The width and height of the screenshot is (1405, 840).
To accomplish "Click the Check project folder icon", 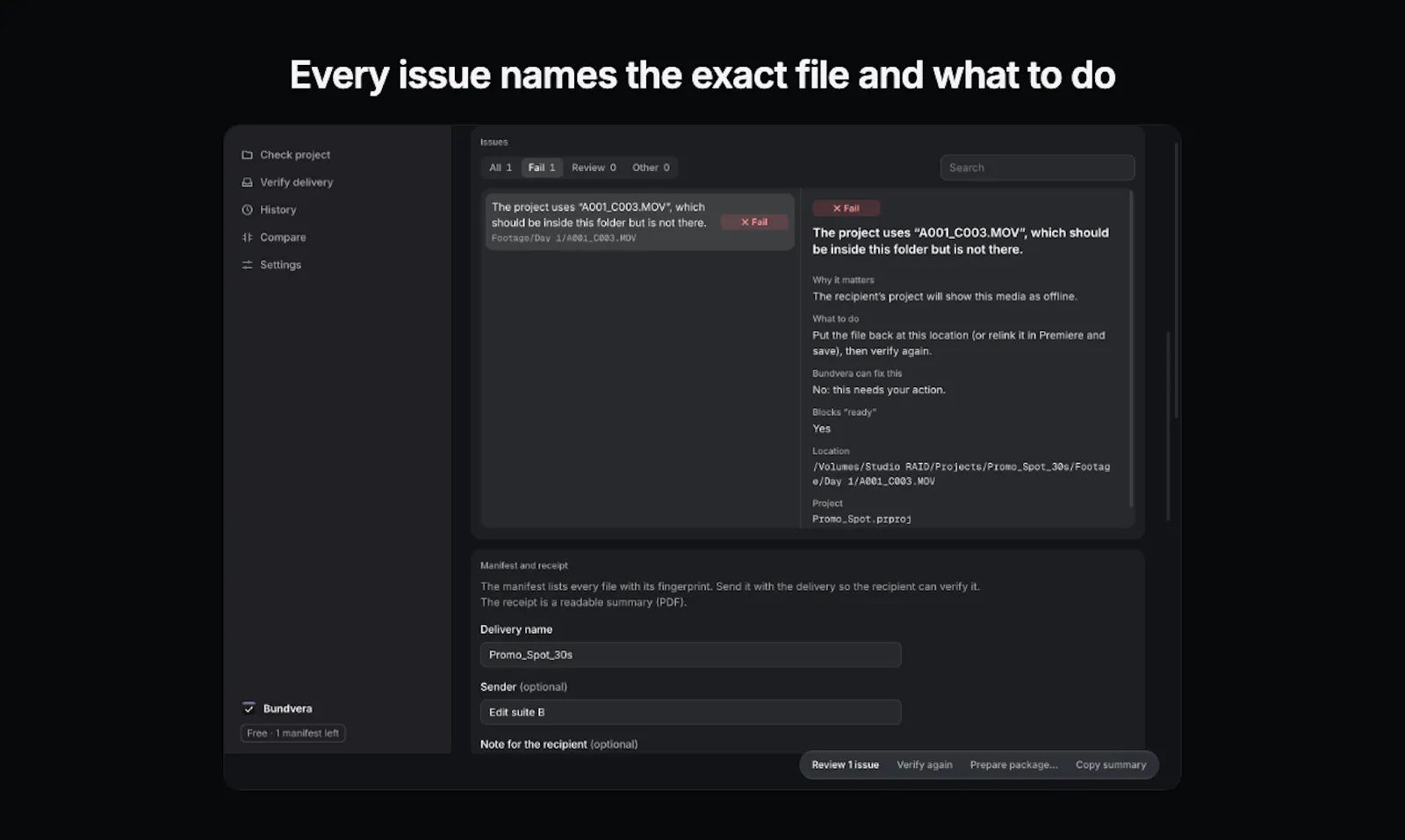I will point(247,154).
